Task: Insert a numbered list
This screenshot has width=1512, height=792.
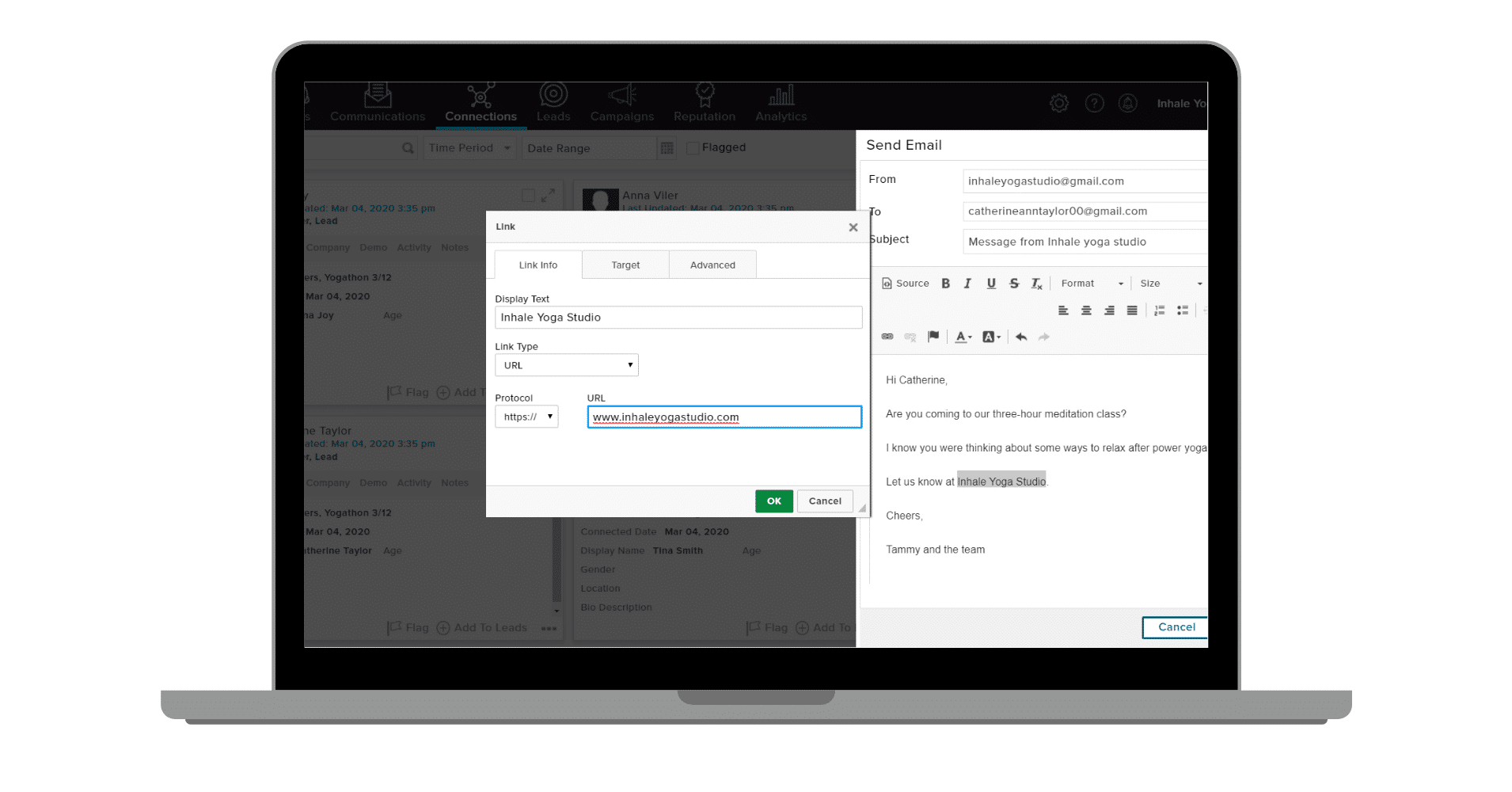Action: point(1159,310)
